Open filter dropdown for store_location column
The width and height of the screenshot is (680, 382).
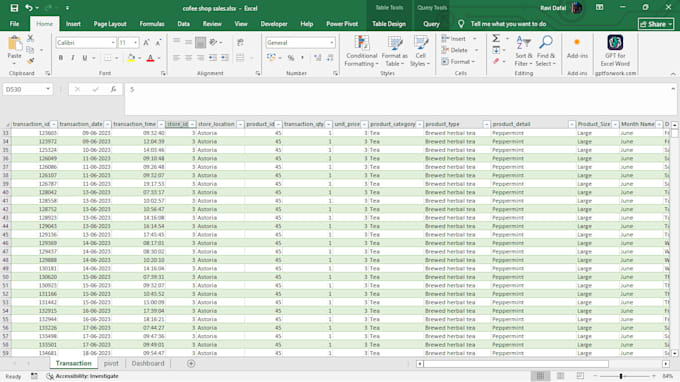coord(240,124)
